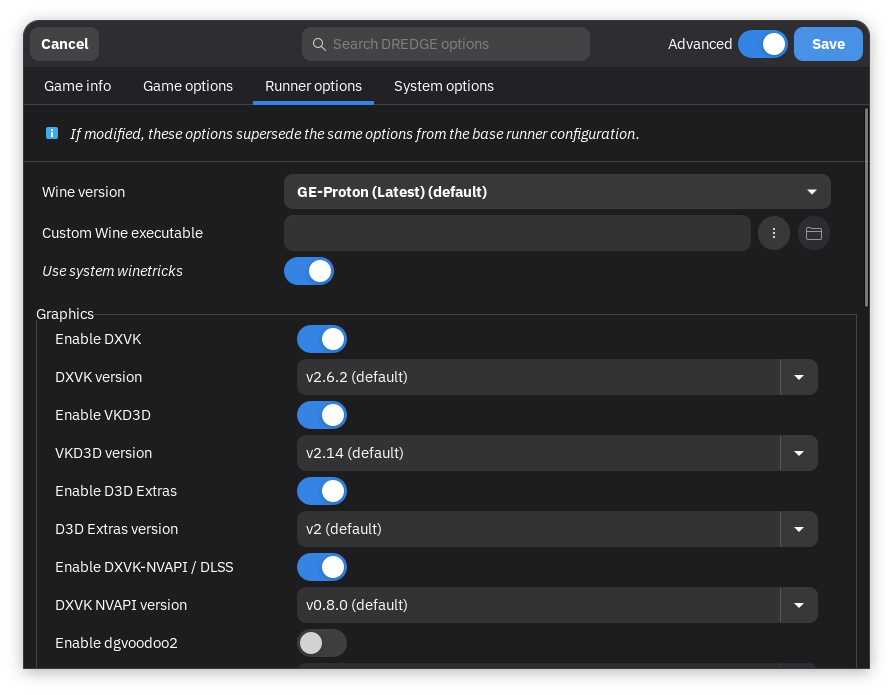
Task: Disable Use system winetricks
Action: [x=309, y=271]
